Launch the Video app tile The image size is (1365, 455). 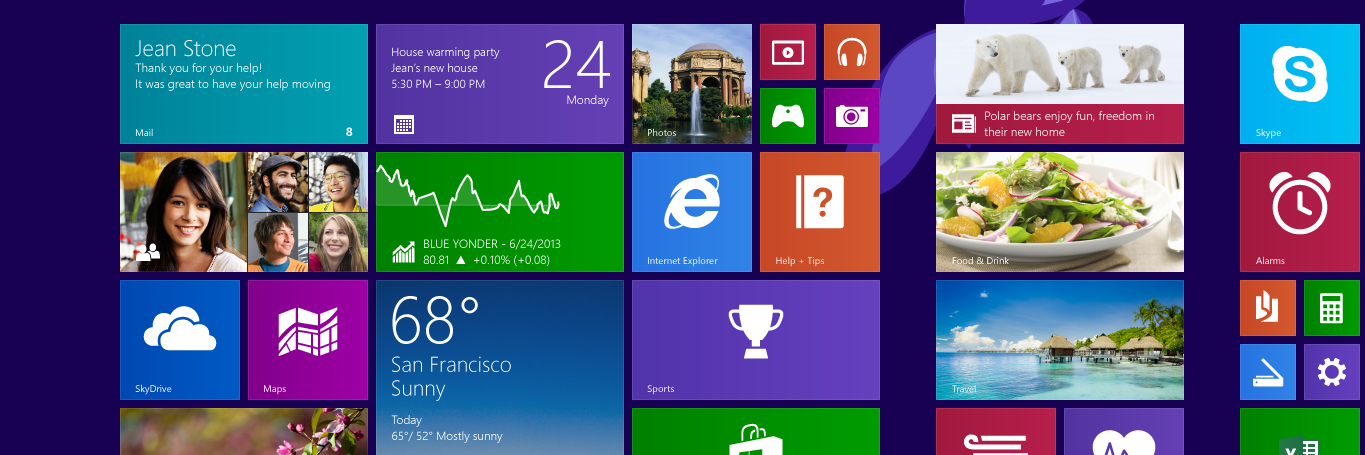coord(788,52)
